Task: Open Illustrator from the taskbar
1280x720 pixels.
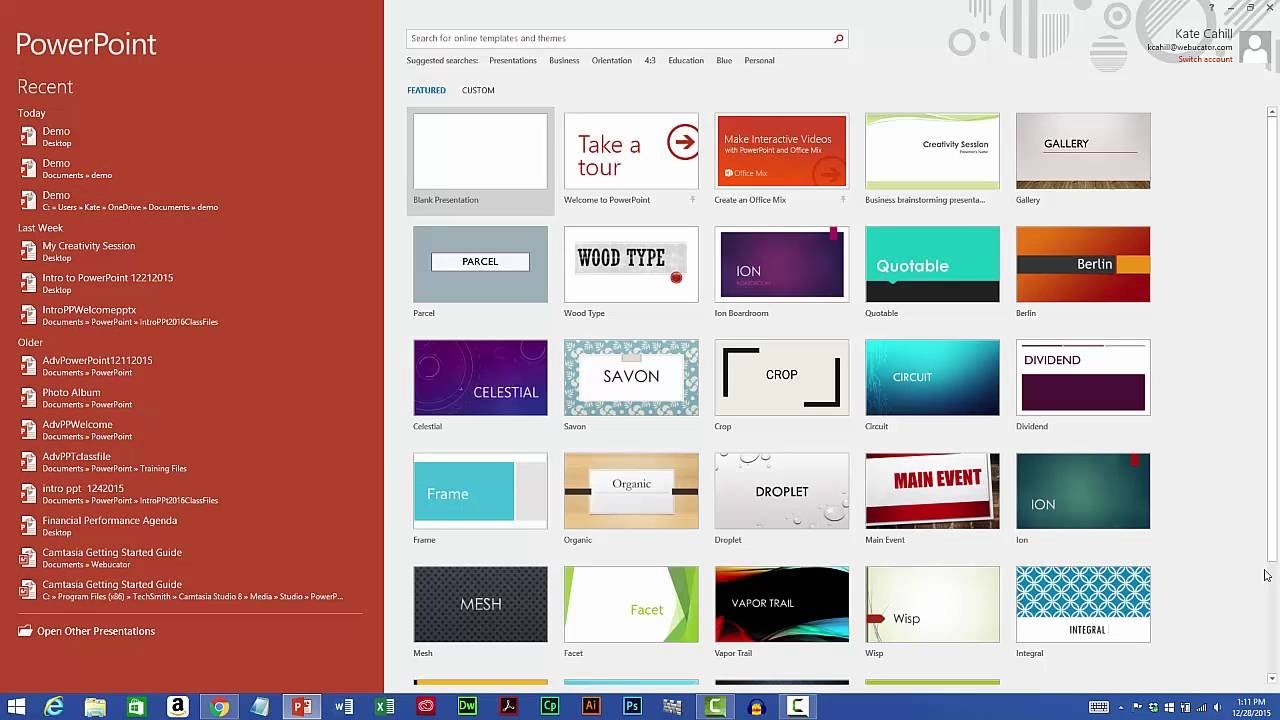Action: (x=591, y=707)
